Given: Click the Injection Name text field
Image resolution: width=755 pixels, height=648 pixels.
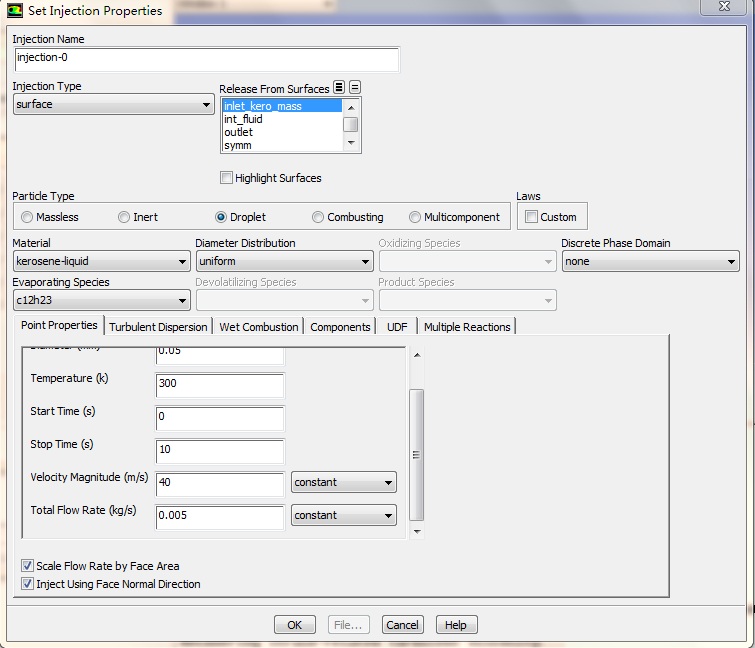Looking at the screenshot, I should pyautogui.click(x=206, y=58).
